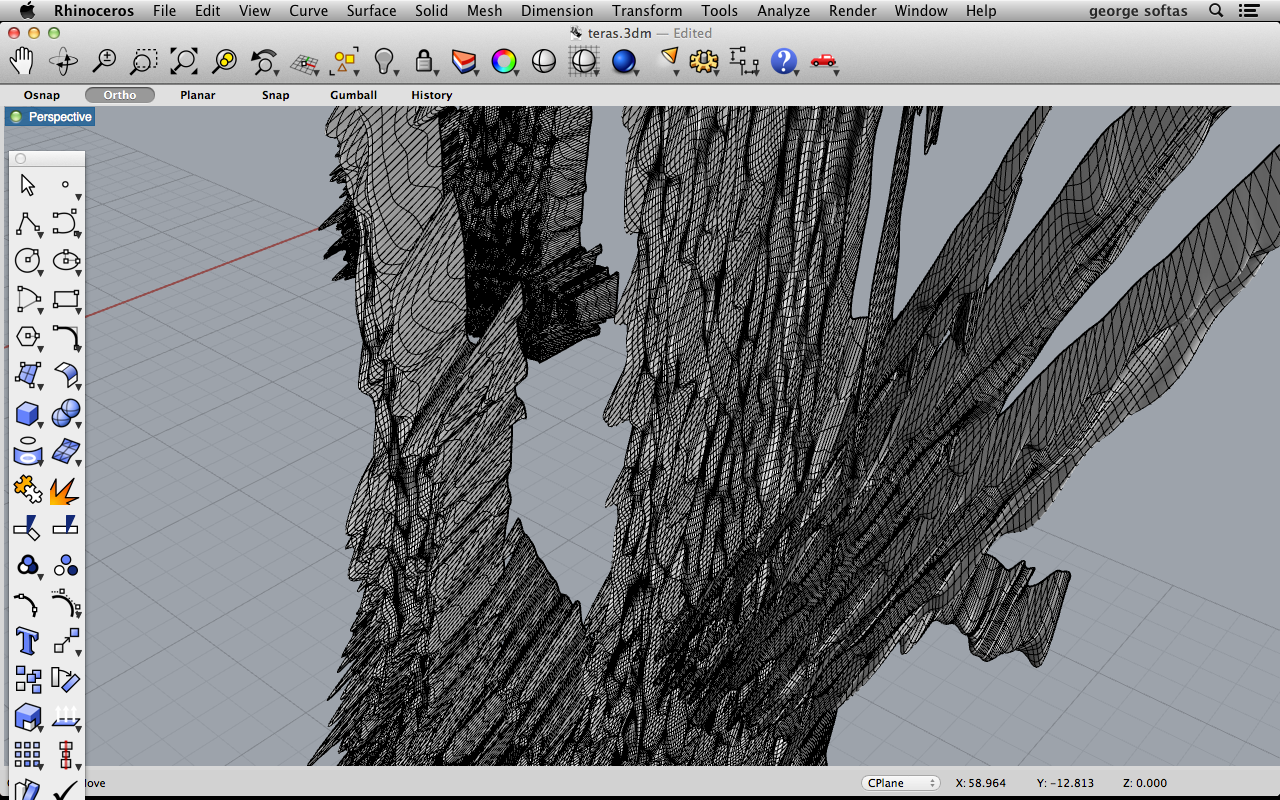Expand the Sphere solids flyout arrow

coord(79,425)
